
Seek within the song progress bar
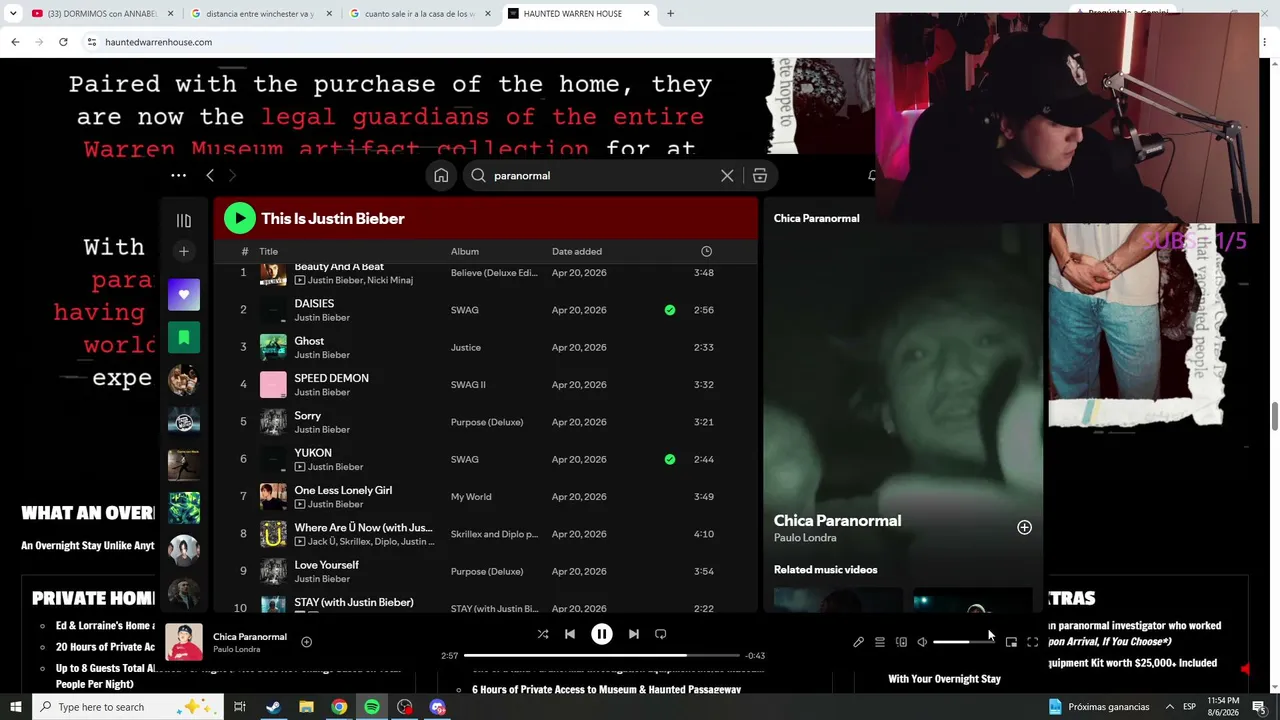tap(600, 656)
